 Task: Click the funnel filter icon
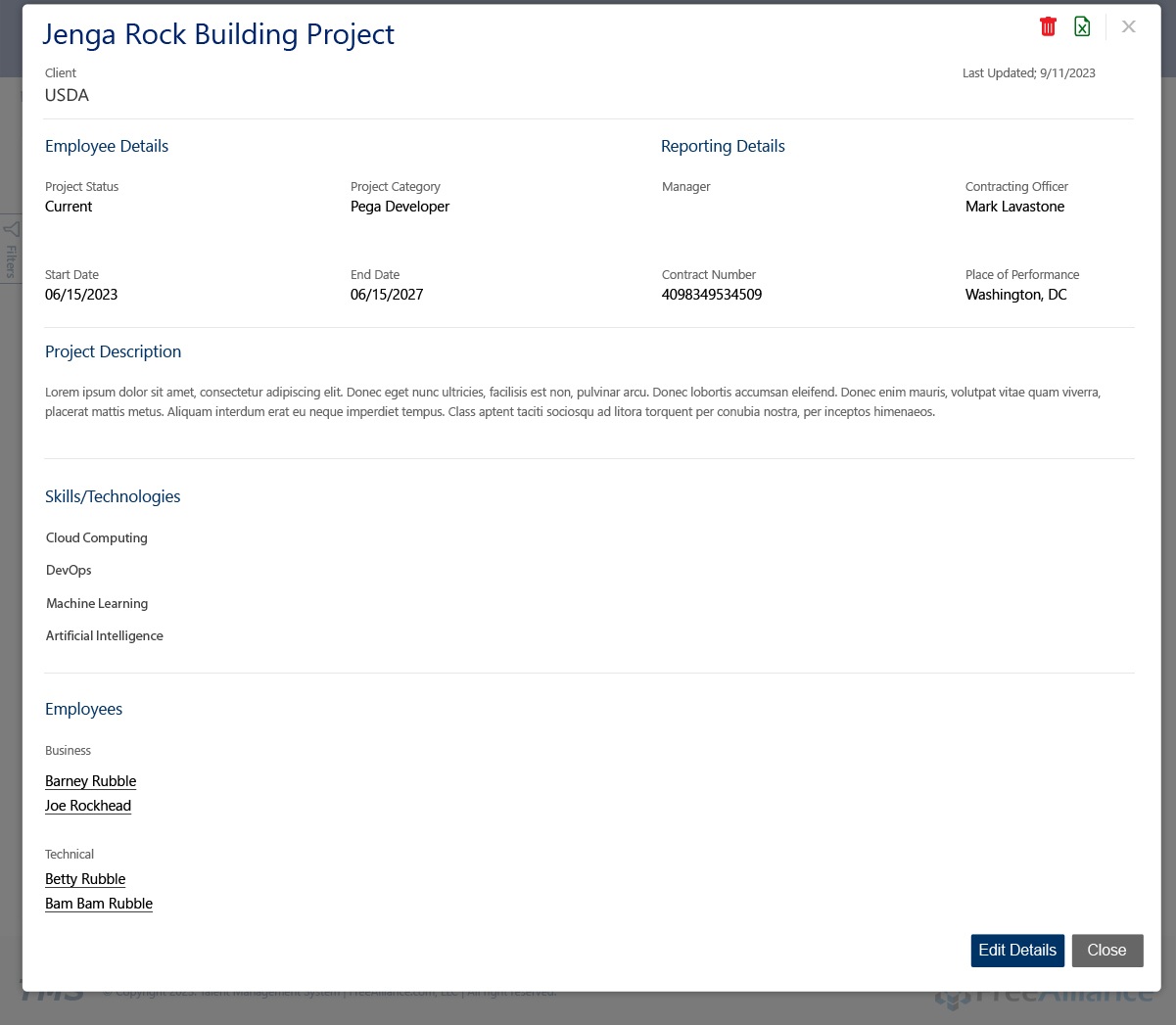tap(11, 229)
